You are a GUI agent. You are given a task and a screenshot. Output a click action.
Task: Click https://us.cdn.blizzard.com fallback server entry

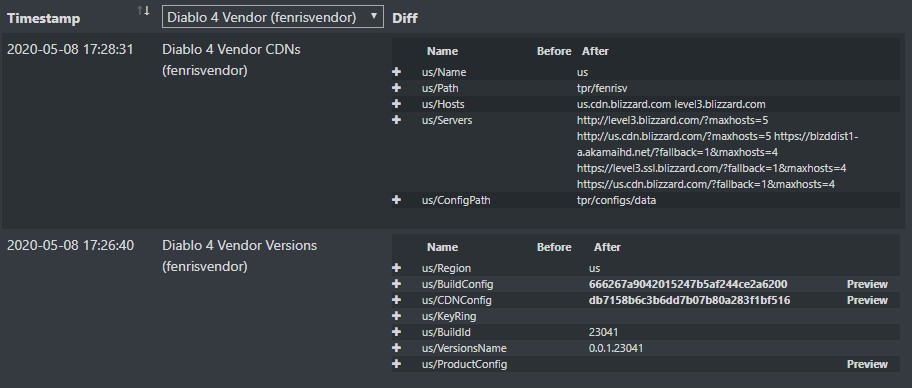(706, 184)
